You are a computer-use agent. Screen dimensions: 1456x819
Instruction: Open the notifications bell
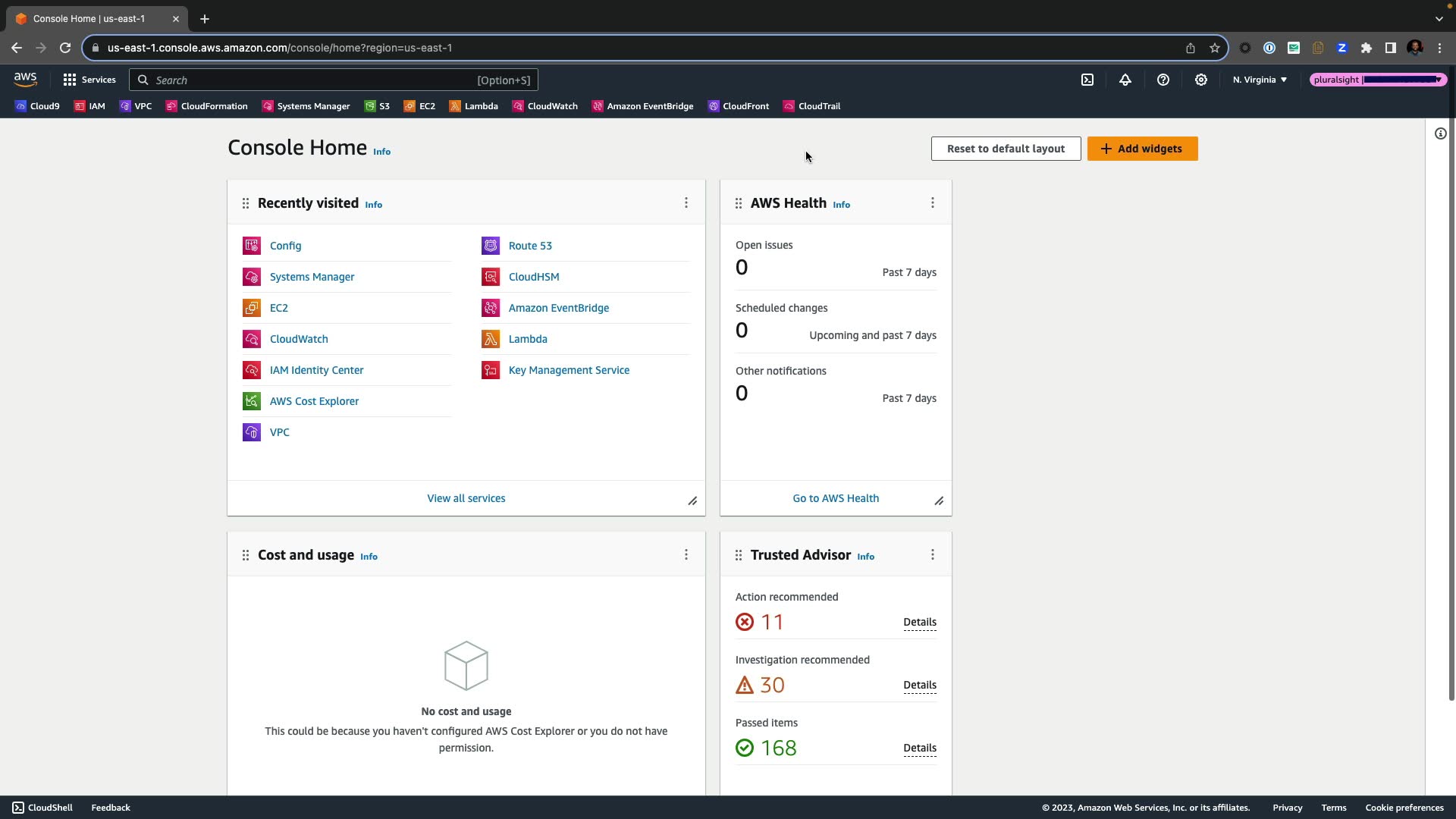tap(1125, 80)
